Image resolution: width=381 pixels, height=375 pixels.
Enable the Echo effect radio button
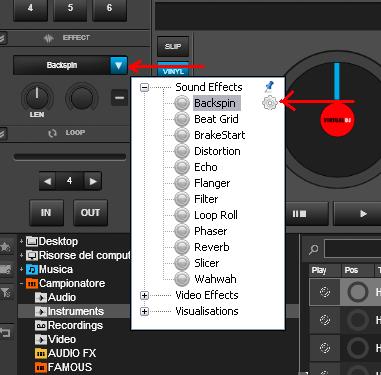point(182,167)
